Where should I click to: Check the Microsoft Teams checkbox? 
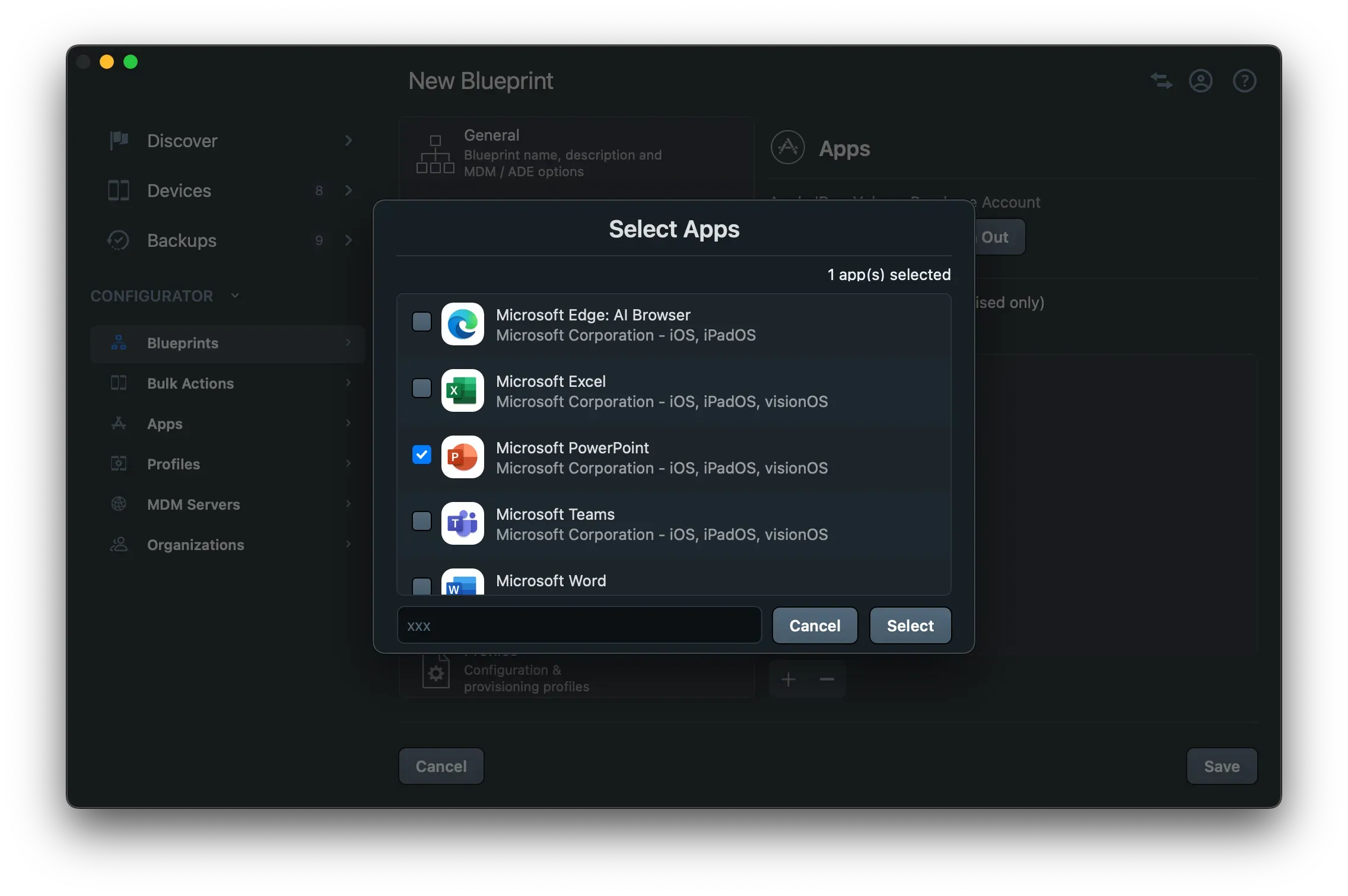point(422,520)
